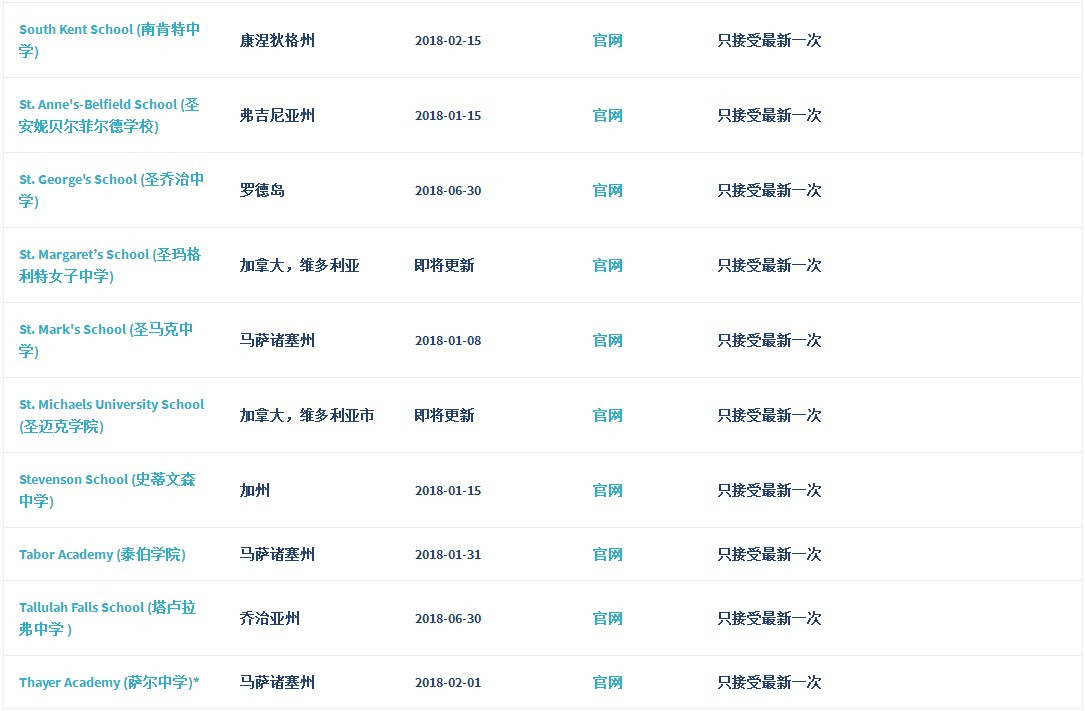
Task: Visit 官网 for St. Michaels University School
Action: coord(608,416)
